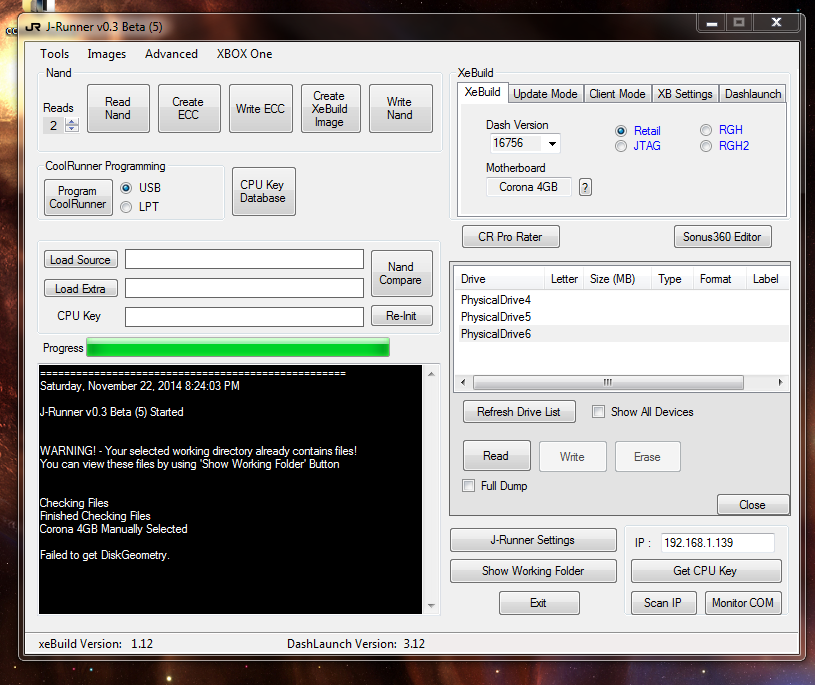Click the J-Runner title bar logo icon

coord(33,27)
